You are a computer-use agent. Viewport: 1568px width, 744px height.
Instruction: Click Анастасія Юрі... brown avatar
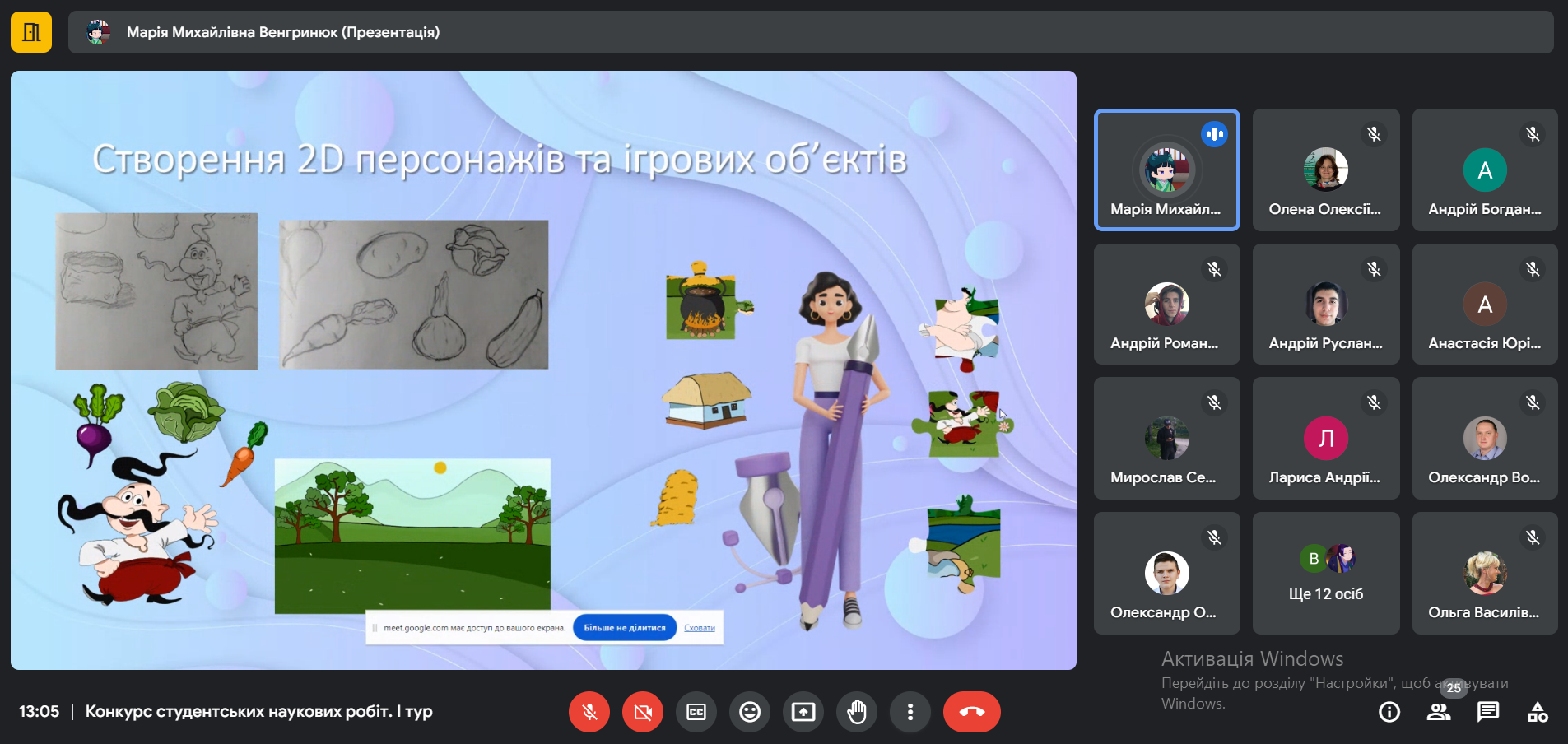[1485, 304]
